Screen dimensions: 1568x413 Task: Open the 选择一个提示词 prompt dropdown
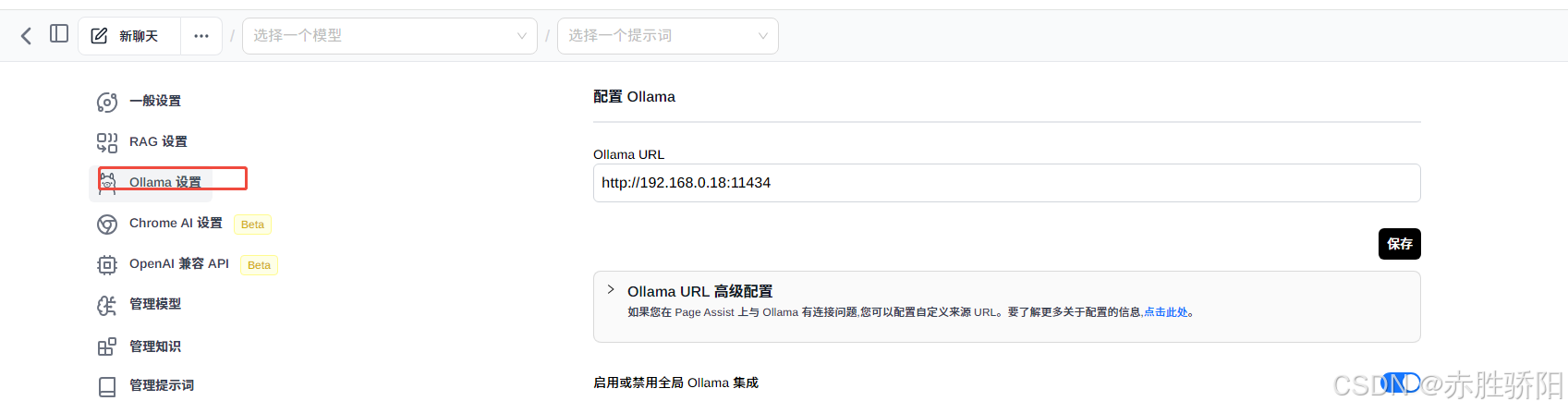coord(668,36)
